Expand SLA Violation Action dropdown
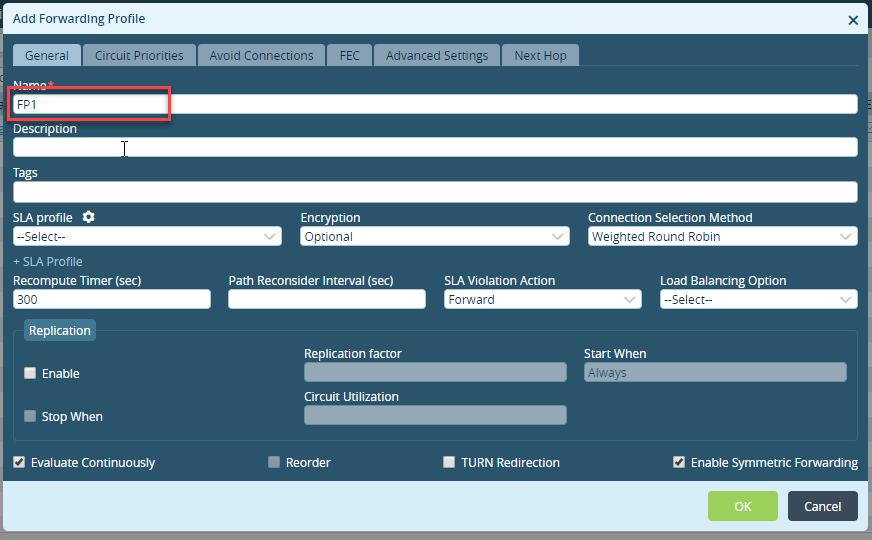 point(543,299)
